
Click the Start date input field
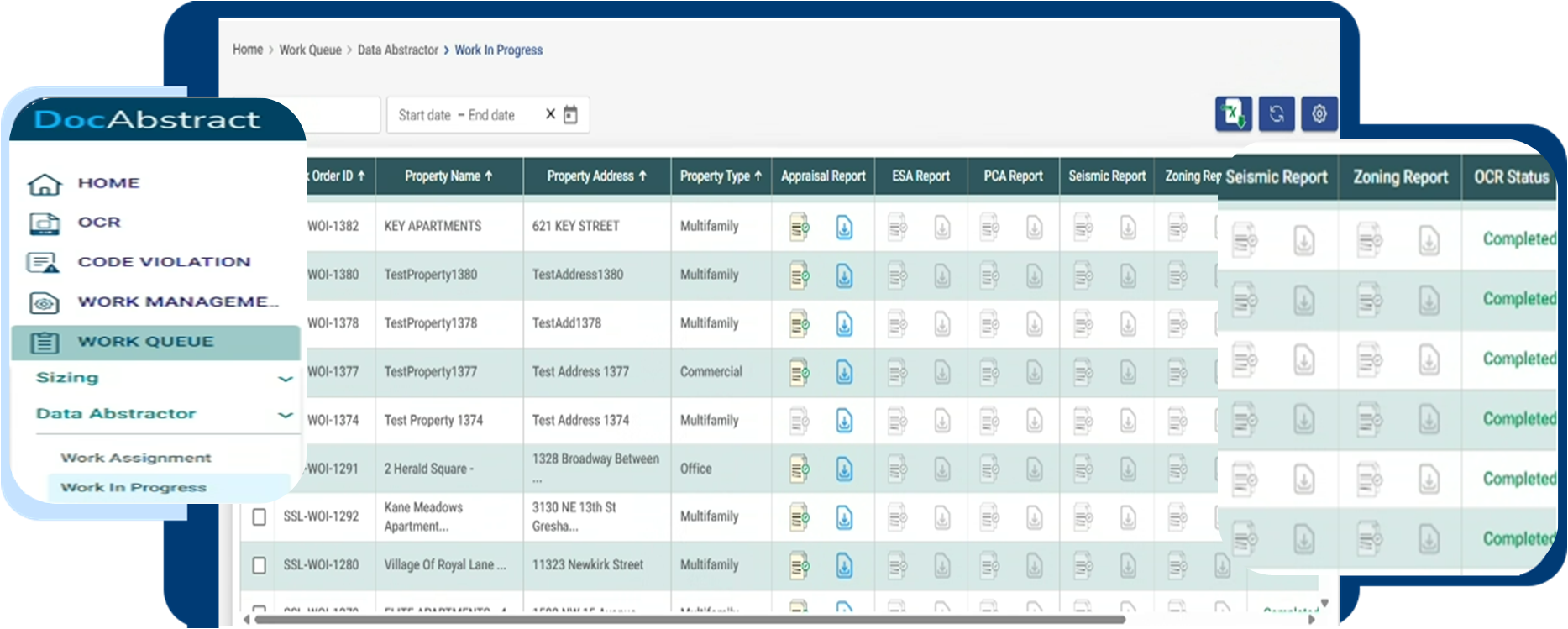pos(424,115)
